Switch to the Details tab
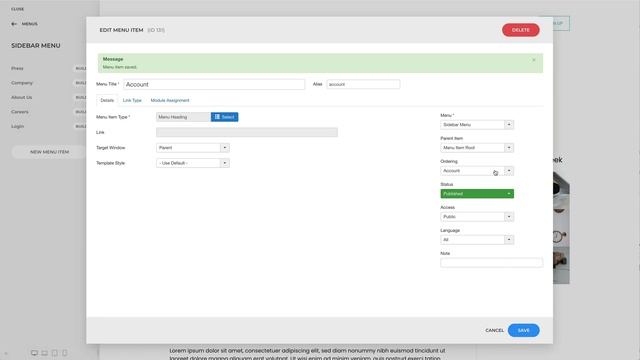The height and width of the screenshot is (360, 640). (x=107, y=100)
